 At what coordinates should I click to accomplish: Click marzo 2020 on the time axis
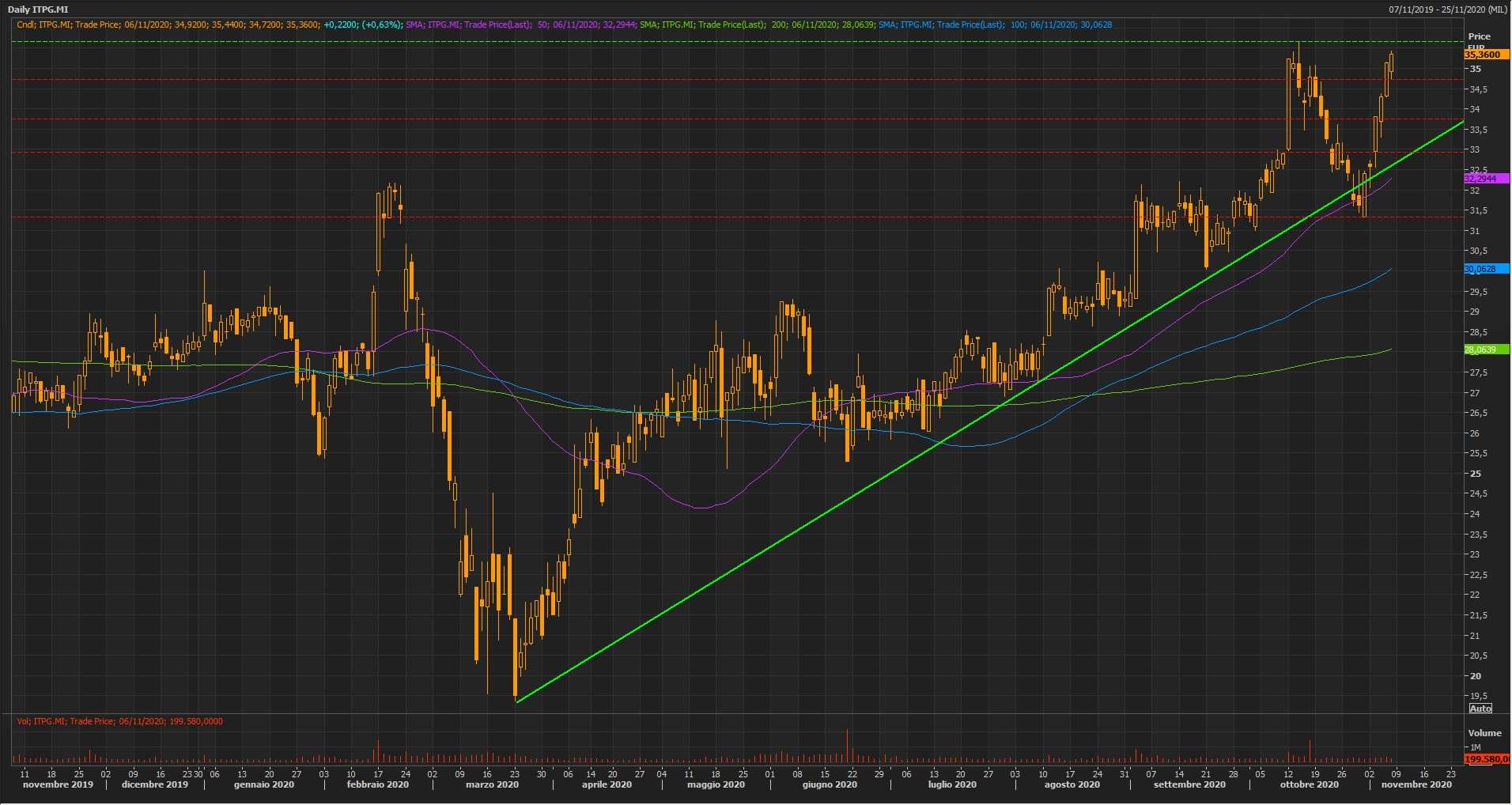click(x=492, y=784)
